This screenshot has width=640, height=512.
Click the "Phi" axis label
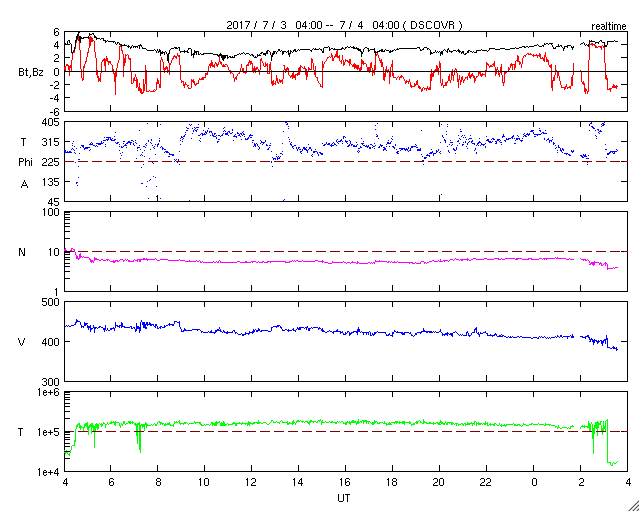tap(25, 163)
